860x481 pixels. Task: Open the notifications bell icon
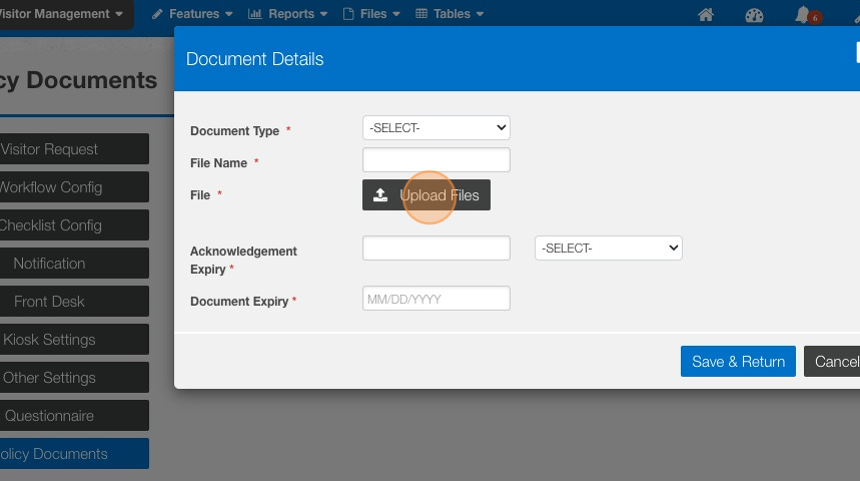pyautogui.click(x=804, y=15)
